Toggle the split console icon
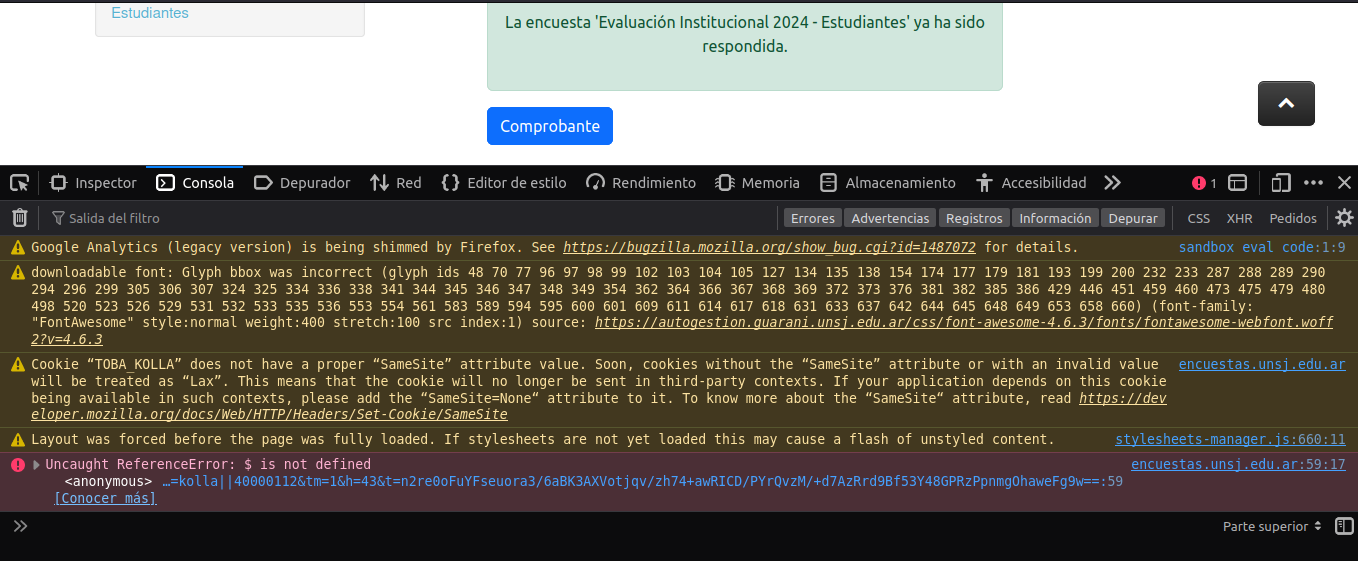 [x=1238, y=183]
